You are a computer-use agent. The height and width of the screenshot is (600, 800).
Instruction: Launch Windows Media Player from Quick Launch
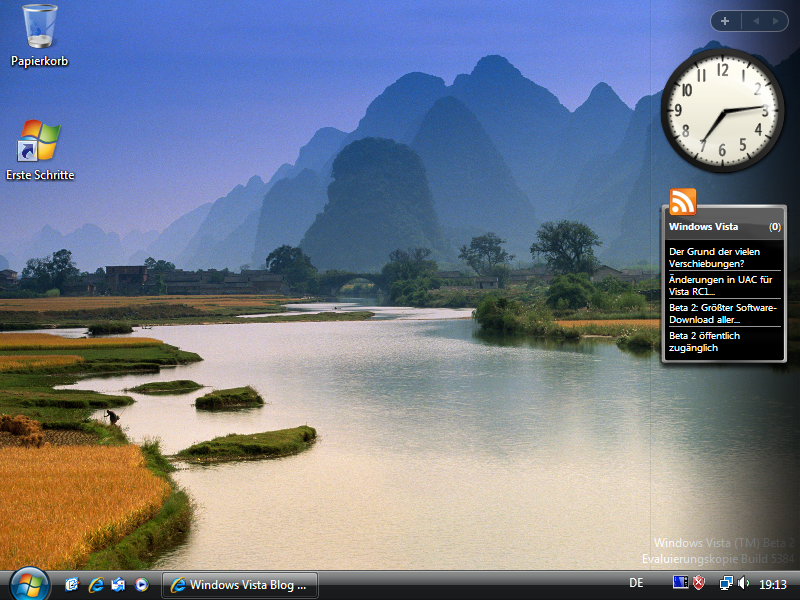pos(141,584)
